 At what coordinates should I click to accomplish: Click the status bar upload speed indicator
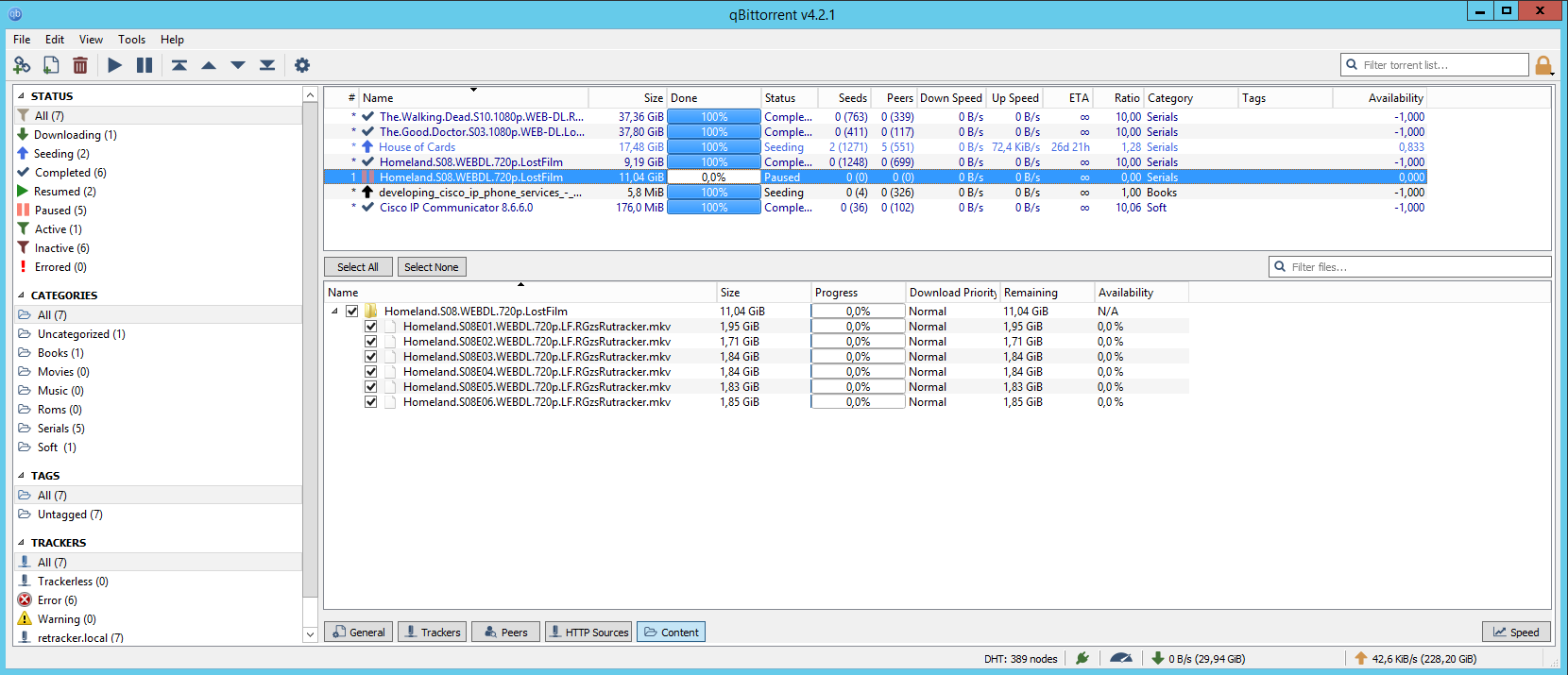1415,659
